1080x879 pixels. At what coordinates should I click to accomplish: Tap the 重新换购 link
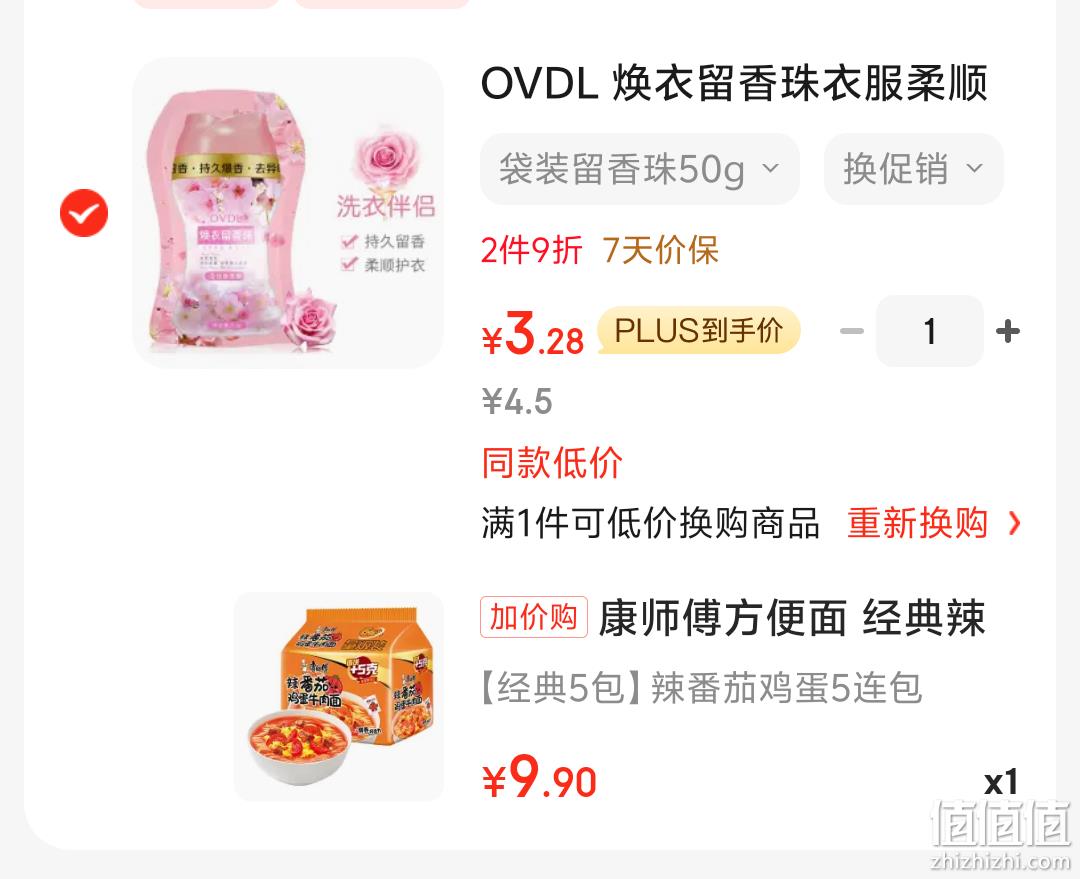pyautogui.click(x=917, y=523)
